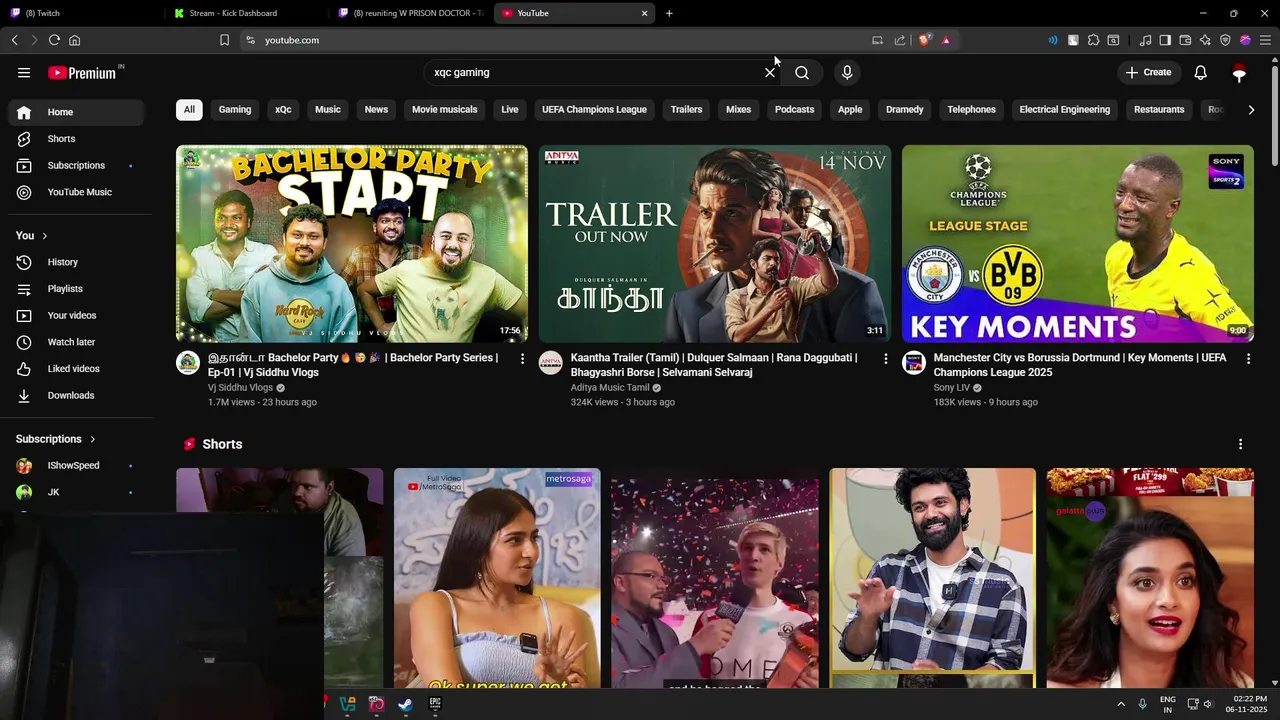Expand the You section chevron
Image resolution: width=1280 pixels, height=720 pixels.
coord(45,236)
